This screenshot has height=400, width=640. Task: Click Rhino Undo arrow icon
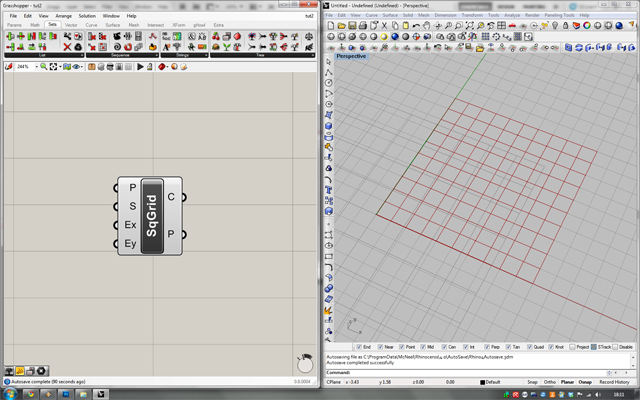click(416, 25)
